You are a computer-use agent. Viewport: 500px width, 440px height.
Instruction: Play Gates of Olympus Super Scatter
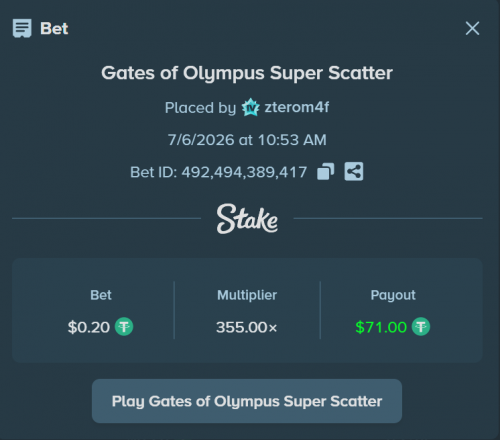point(247,401)
